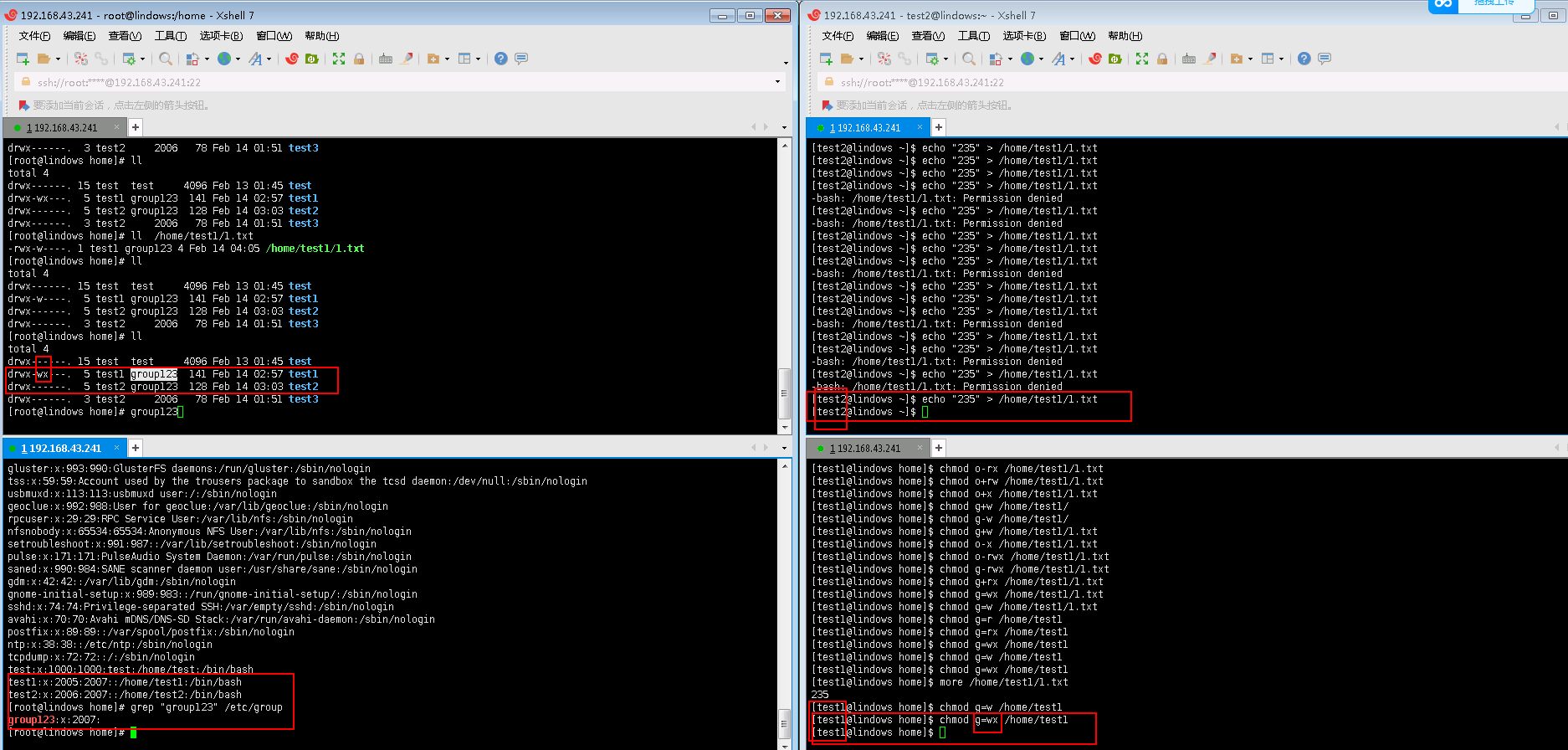This screenshot has height=750, width=1568.
Task: Expand color scheme dropdown arrow in left window
Action: pyautogui.click(x=206, y=59)
